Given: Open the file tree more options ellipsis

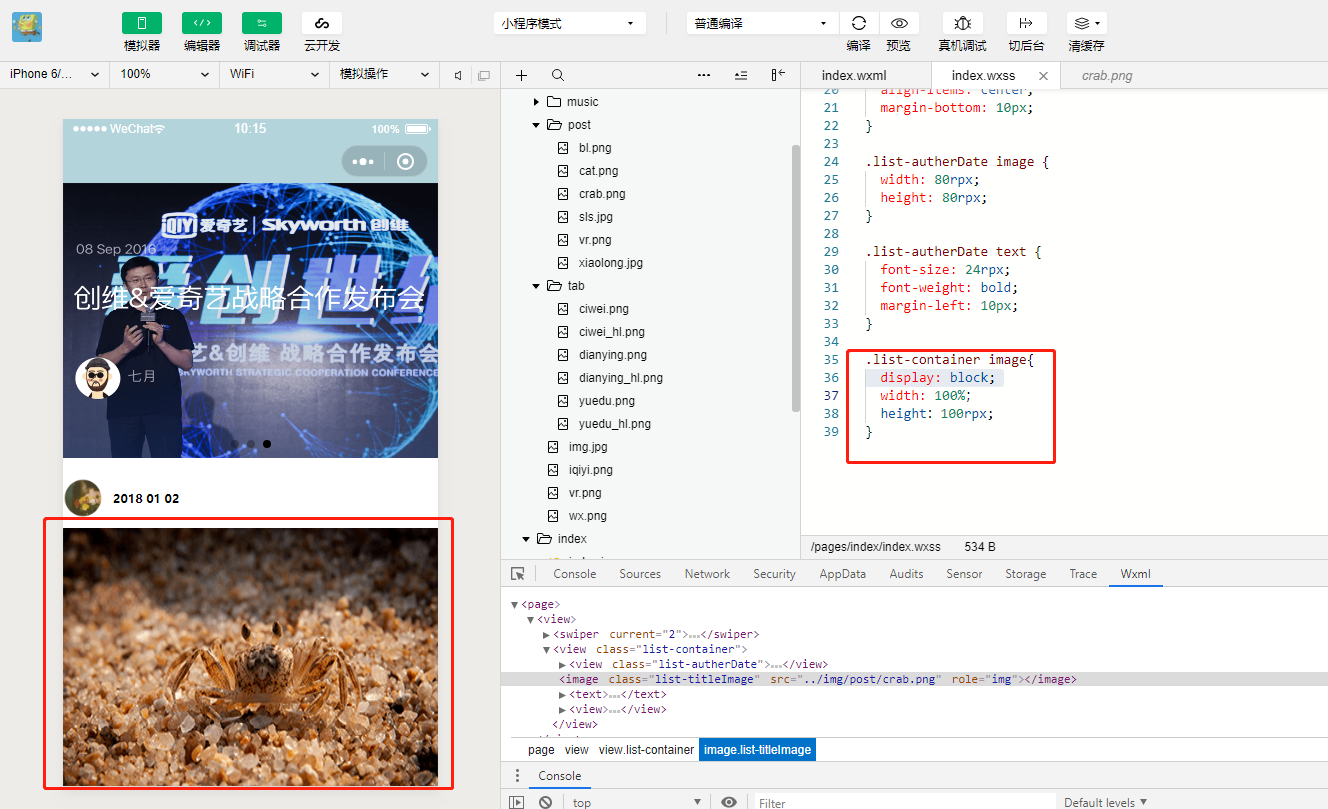Looking at the screenshot, I should [x=704, y=75].
